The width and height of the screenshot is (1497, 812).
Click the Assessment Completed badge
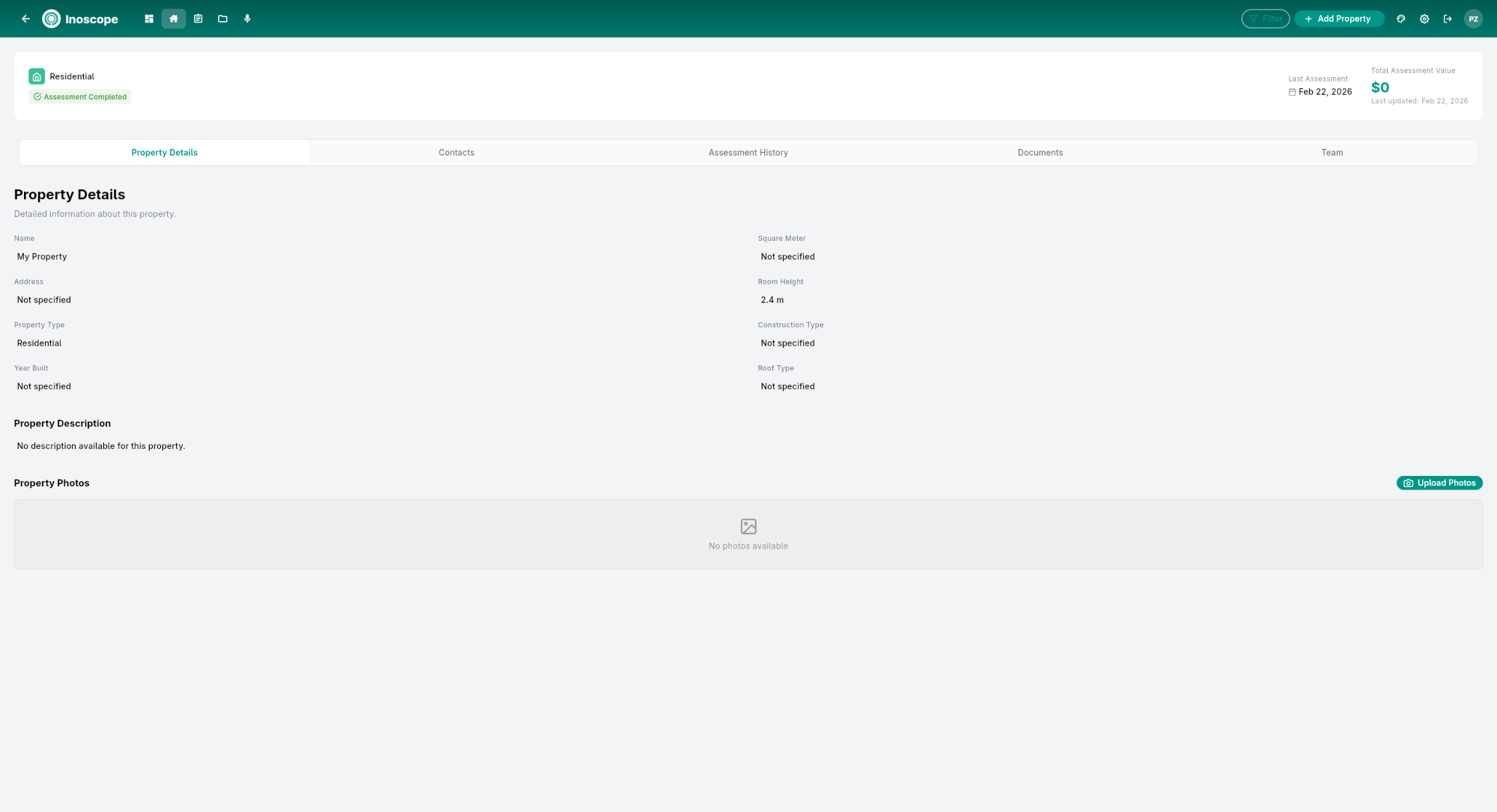point(79,96)
